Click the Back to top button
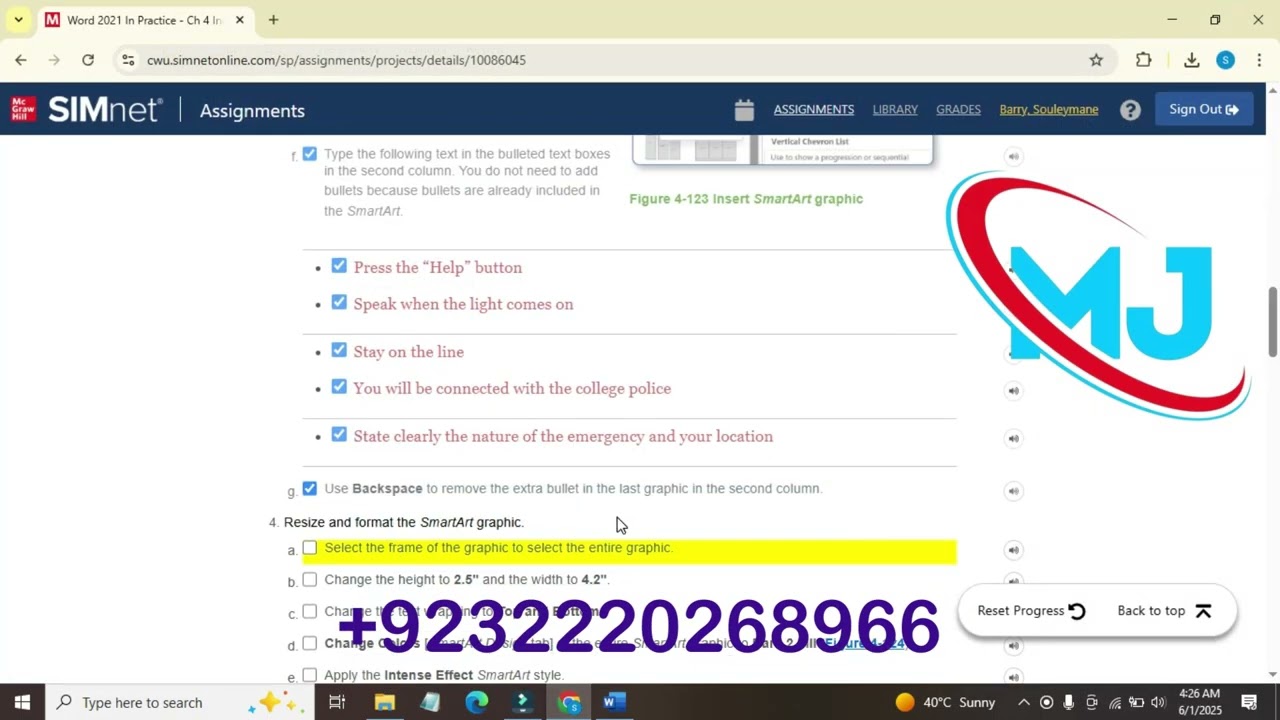Screen dimensions: 1280x720 (1164, 611)
